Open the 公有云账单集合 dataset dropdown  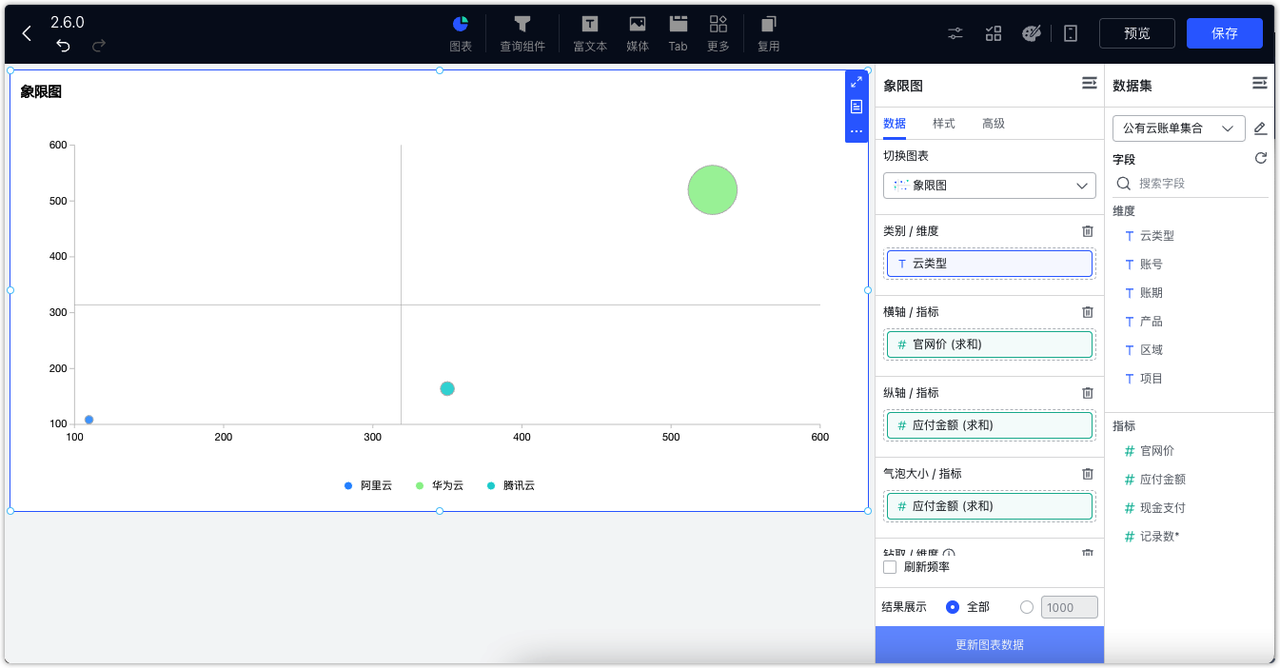point(1178,128)
